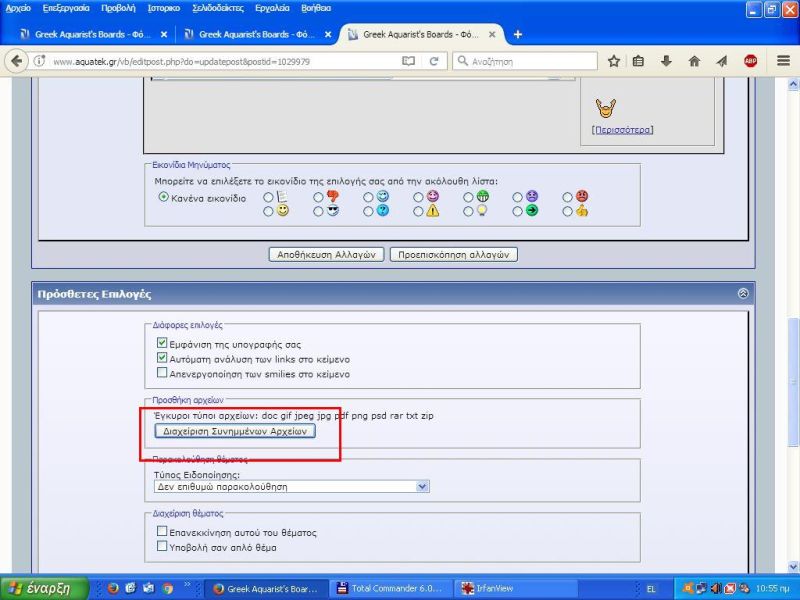Open the Σελιδοδείκτες menu
The image size is (800, 600).
coord(221,7)
